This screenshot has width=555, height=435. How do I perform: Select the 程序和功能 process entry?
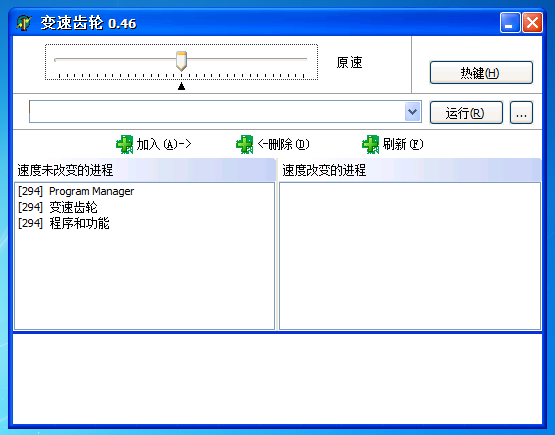[64, 223]
